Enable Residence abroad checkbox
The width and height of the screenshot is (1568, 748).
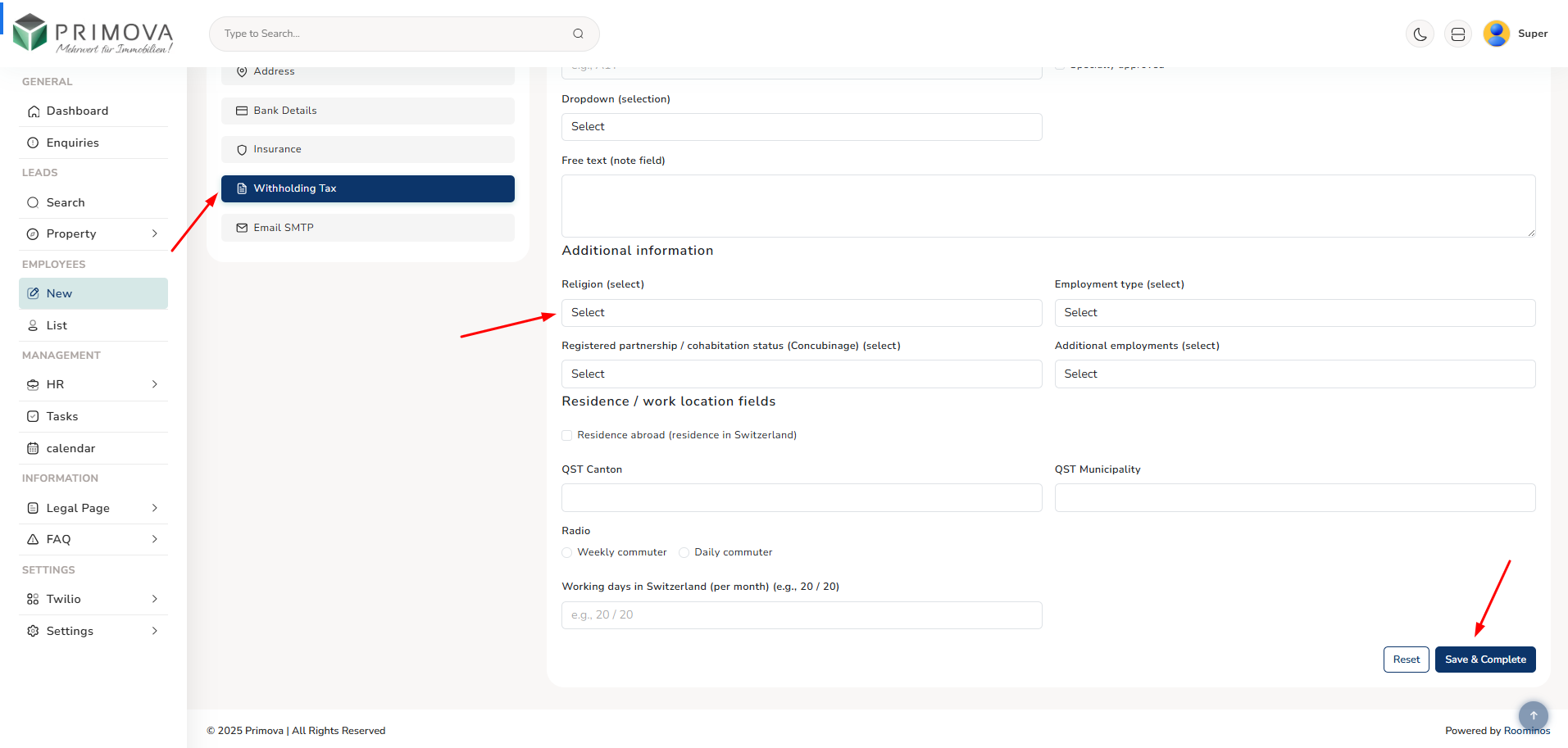[x=567, y=435]
